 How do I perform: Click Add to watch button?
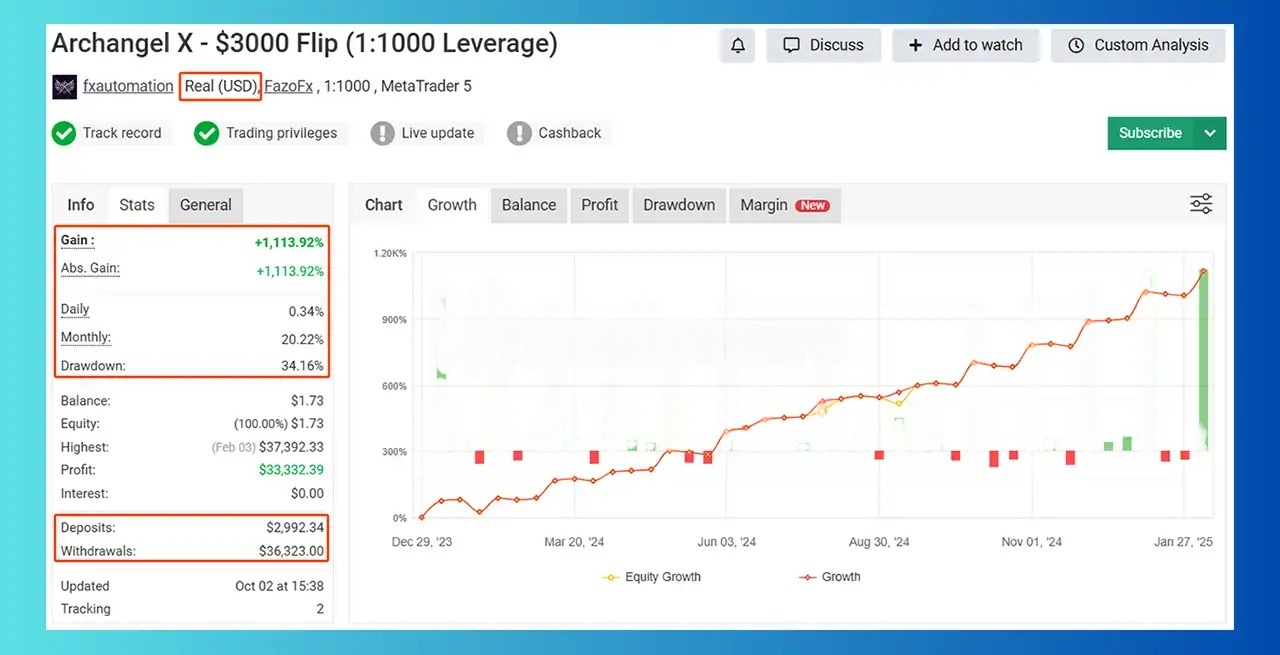coord(966,45)
